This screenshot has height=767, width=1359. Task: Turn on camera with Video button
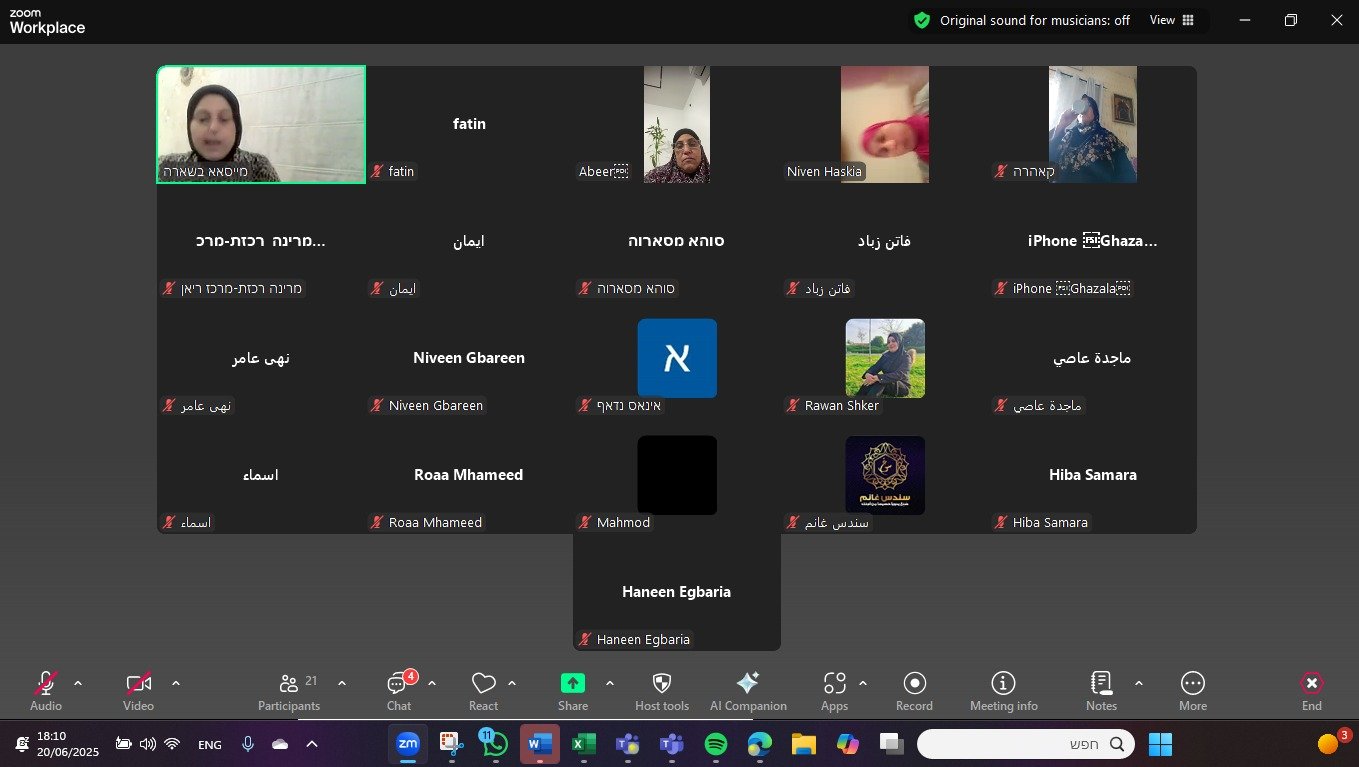138,690
